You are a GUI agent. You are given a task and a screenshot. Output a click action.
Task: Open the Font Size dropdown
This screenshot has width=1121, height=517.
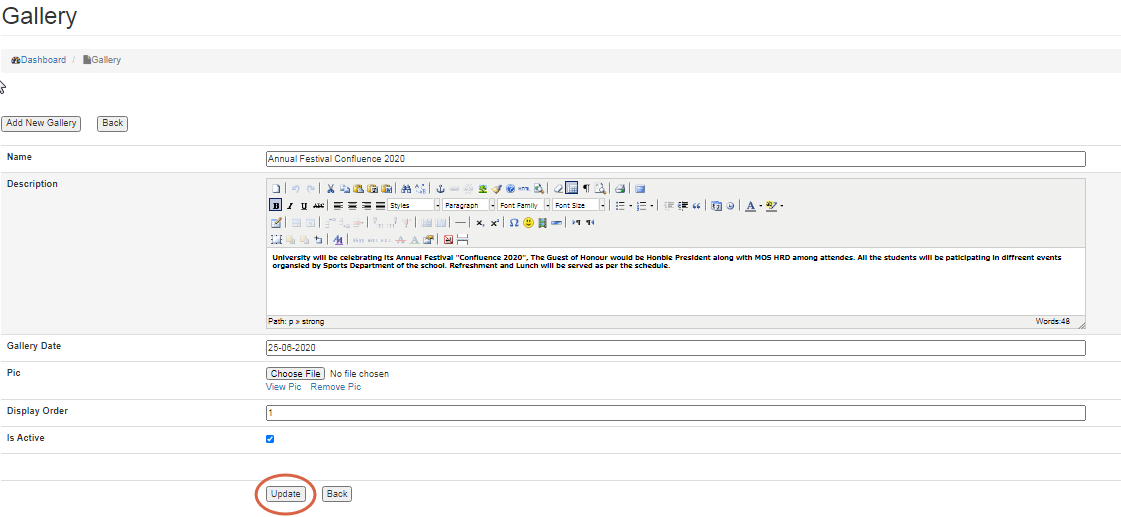tap(579, 205)
